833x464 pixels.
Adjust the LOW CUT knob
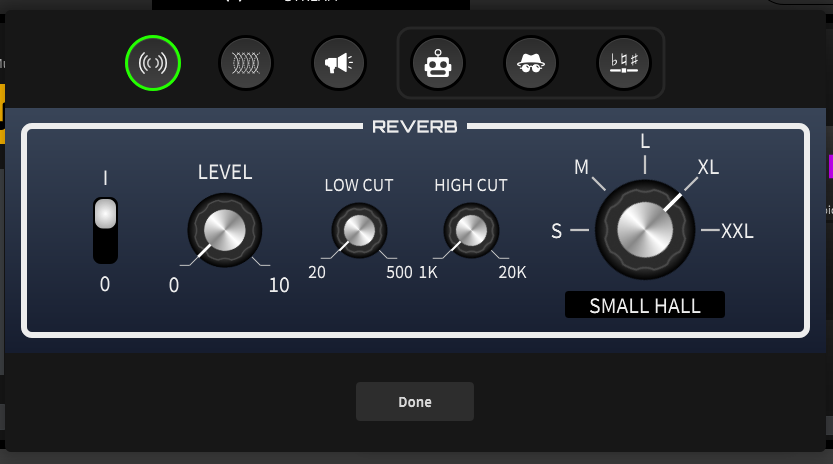click(359, 231)
